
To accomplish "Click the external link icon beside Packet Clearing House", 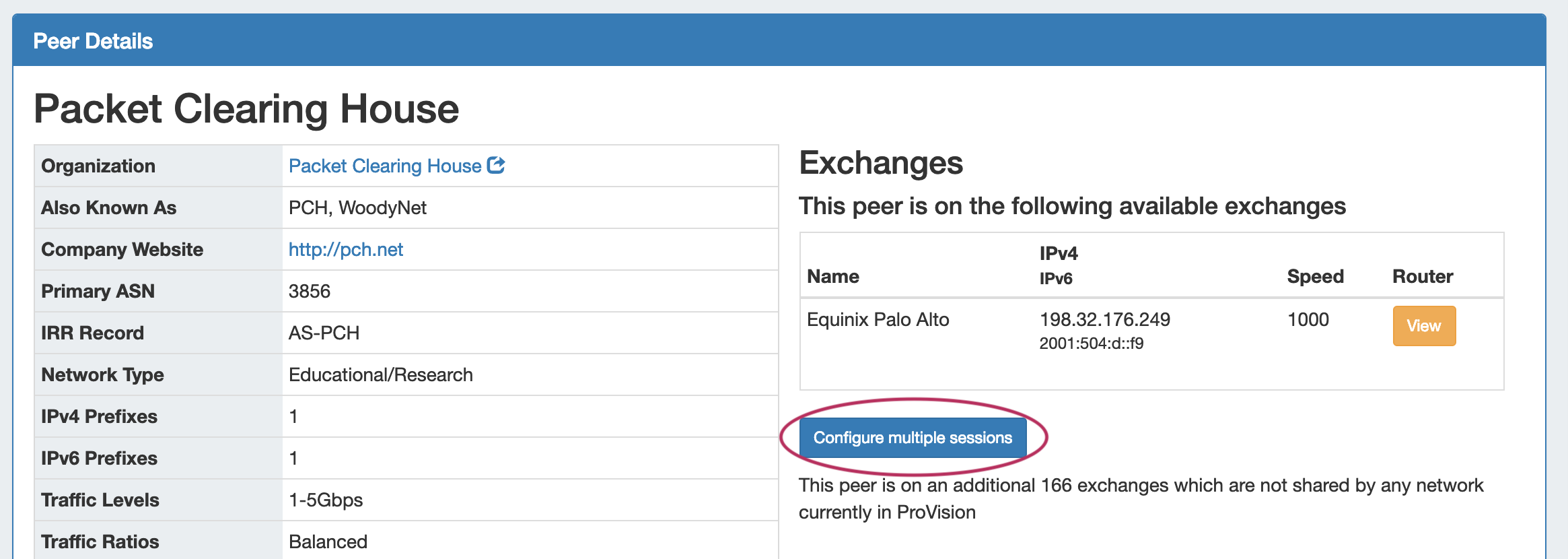I will (x=496, y=165).
